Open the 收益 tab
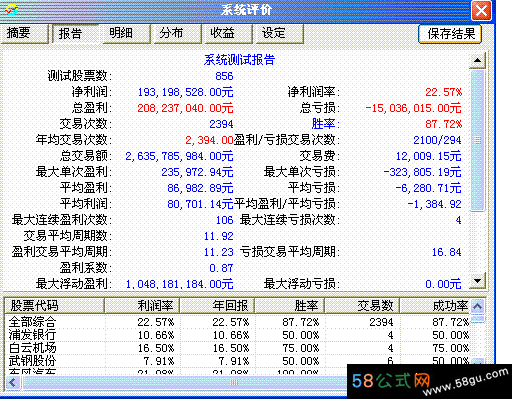The width and height of the screenshot is (512, 399). 228,33
